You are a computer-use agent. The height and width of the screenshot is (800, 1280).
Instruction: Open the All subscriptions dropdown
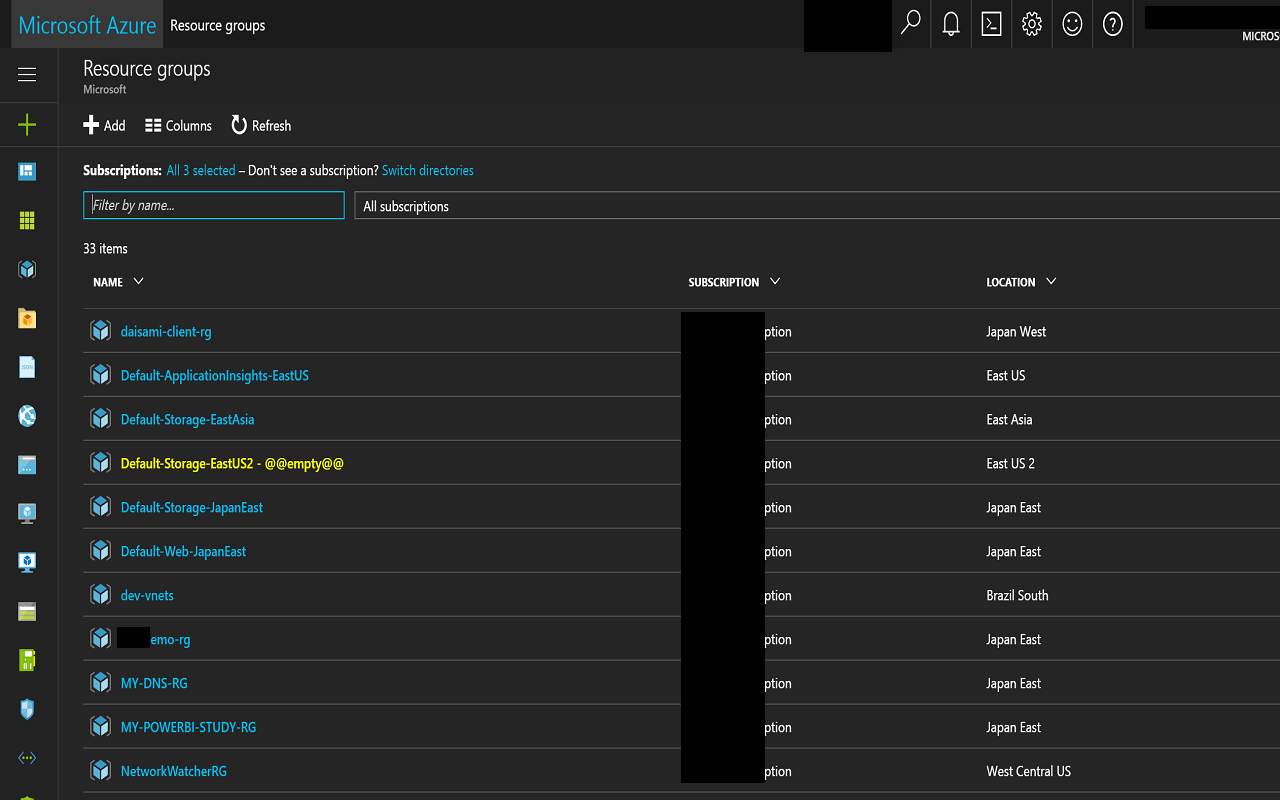(x=817, y=206)
